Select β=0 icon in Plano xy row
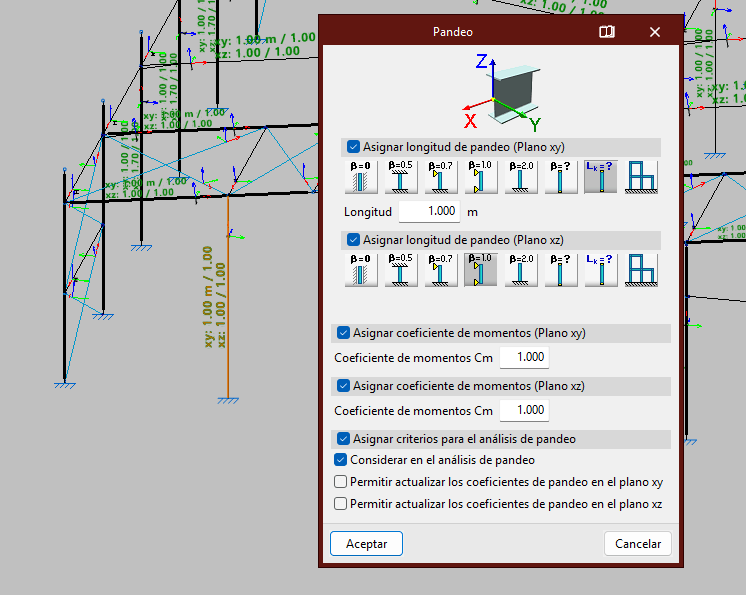This screenshot has height=595, width=746. click(x=361, y=177)
